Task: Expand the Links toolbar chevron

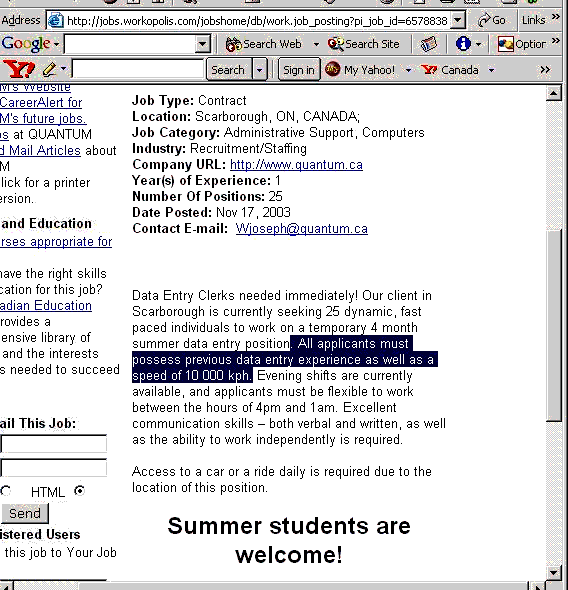Action: [556, 17]
